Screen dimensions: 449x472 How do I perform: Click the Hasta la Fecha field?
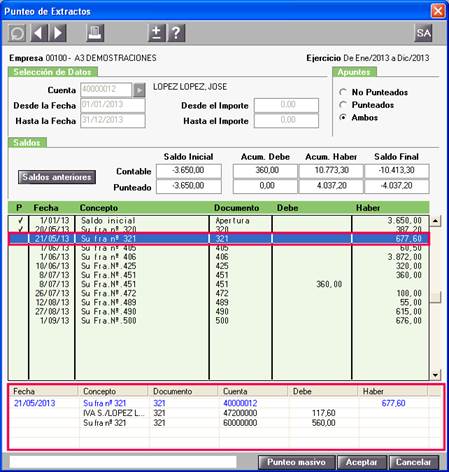coord(113,120)
